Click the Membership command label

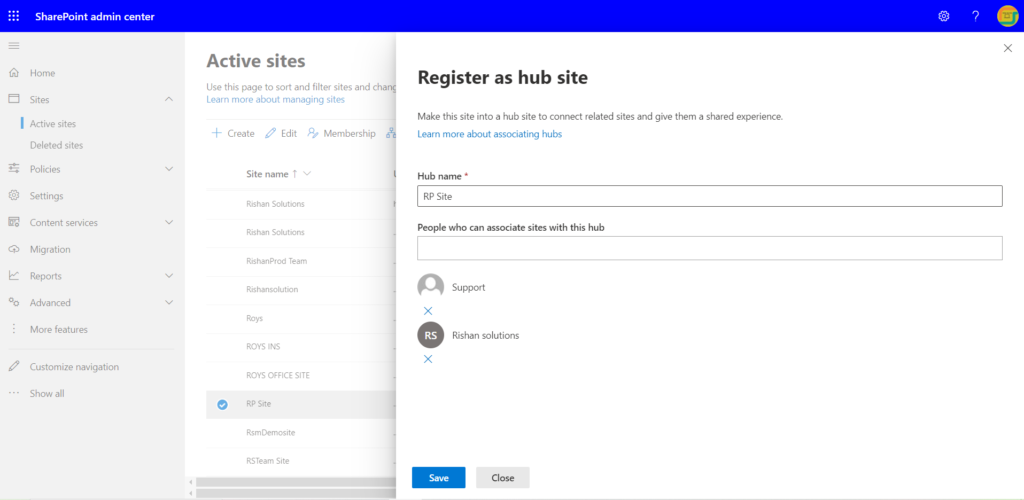click(x=349, y=133)
